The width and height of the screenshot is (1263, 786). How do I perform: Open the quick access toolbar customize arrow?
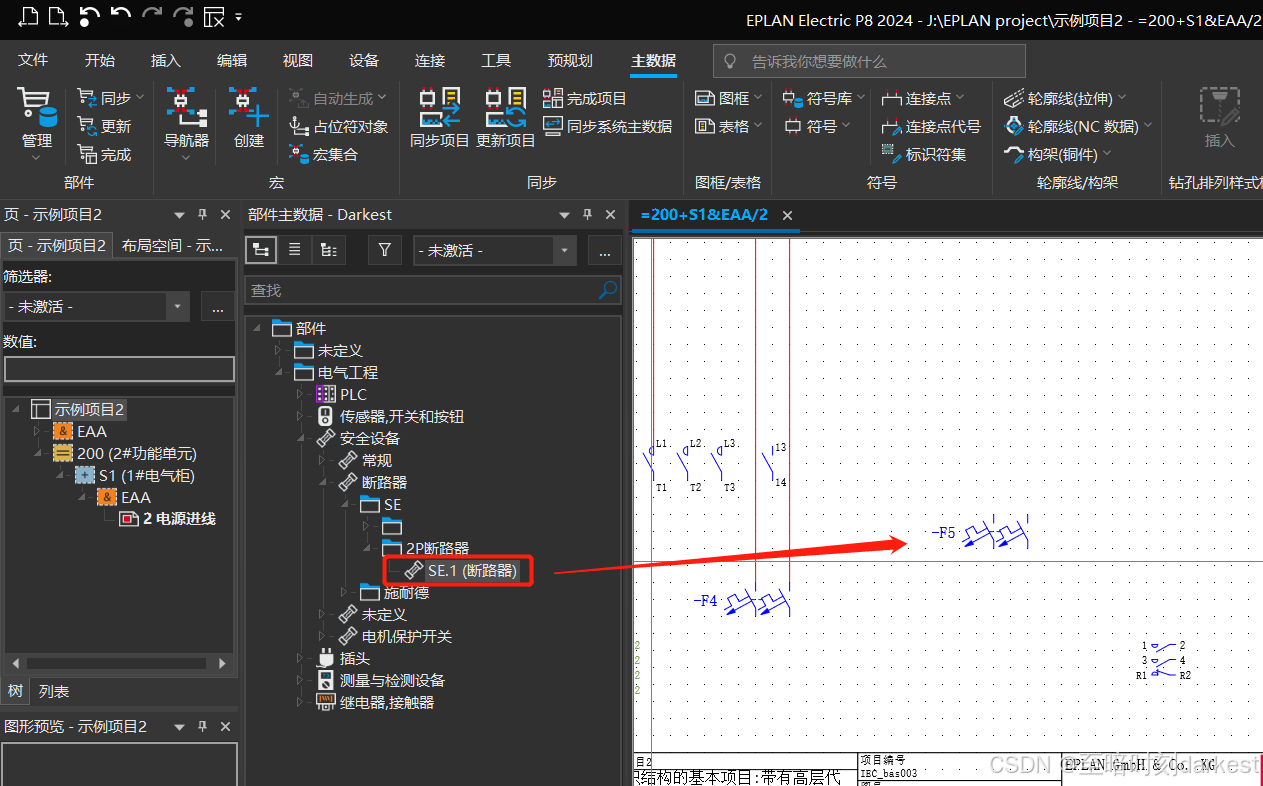(x=238, y=17)
